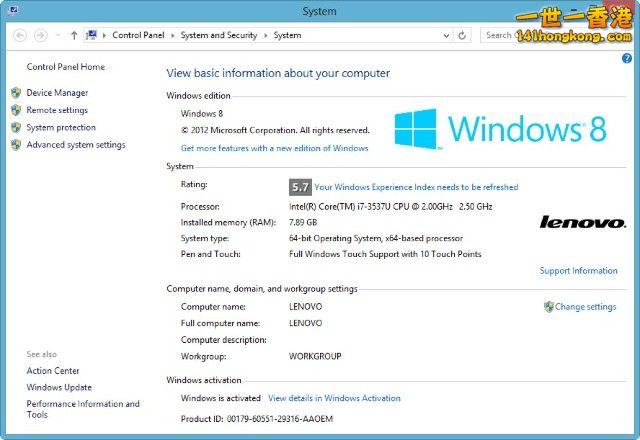Open the Help question mark icon
The width and height of the screenshot is (640, 440).
coord(627,58)
